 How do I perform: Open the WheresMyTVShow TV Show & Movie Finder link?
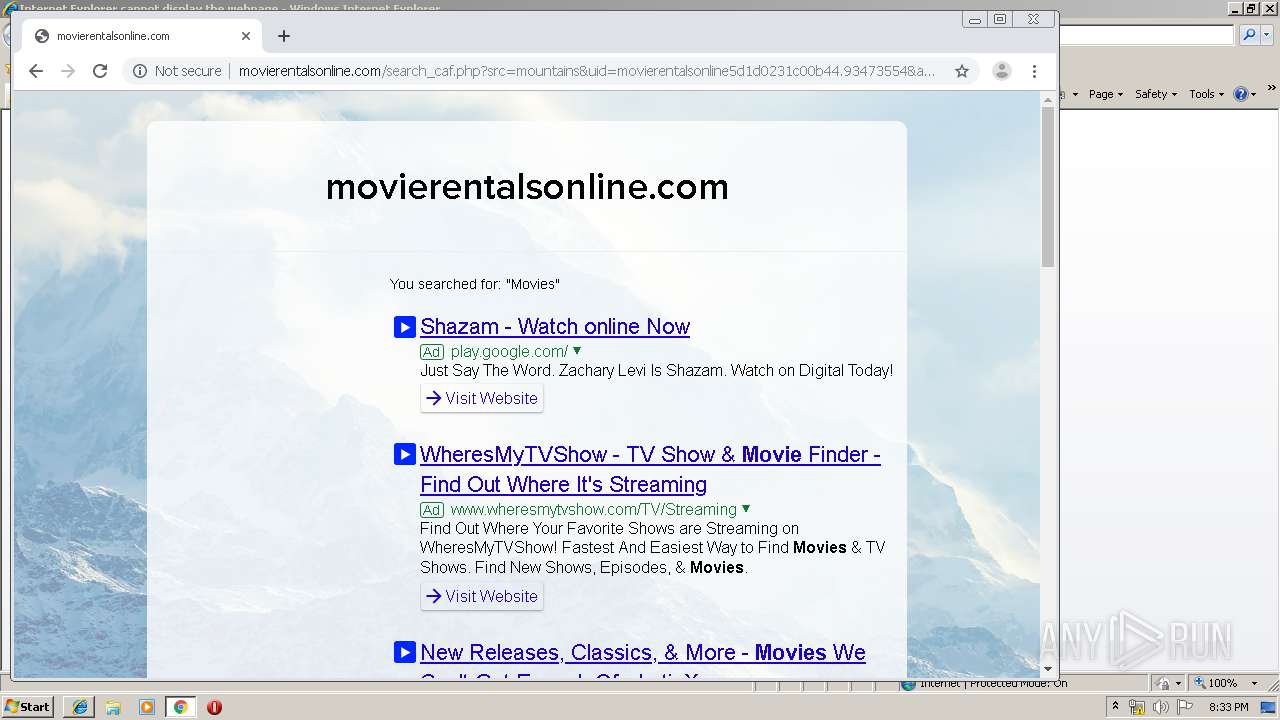pos(650,469)
